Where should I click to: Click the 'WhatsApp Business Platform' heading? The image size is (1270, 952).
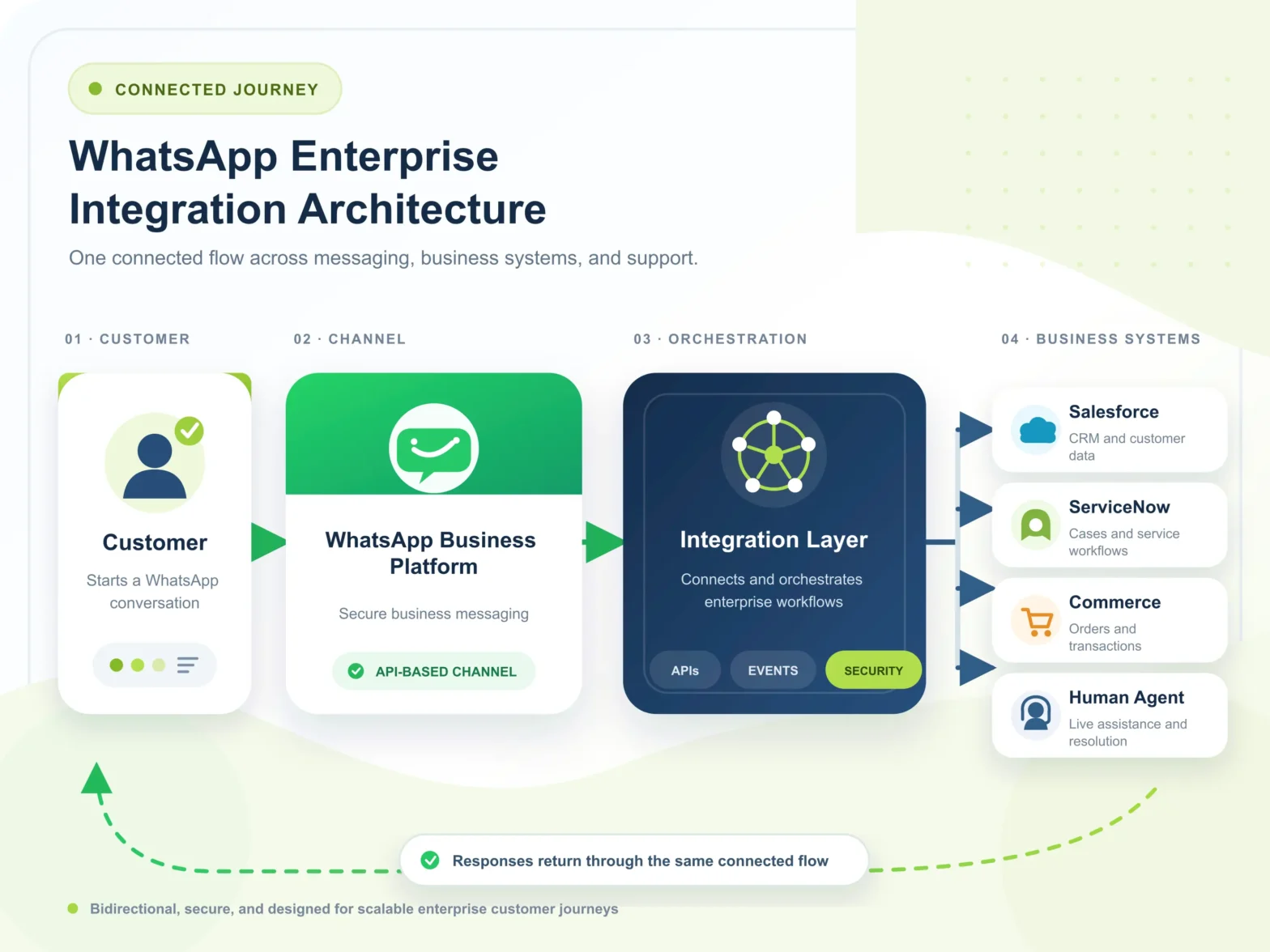tap(432, 553)
